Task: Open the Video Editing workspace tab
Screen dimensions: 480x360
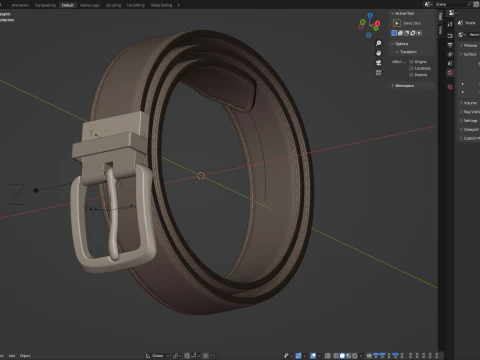Action: [x=161, y=5]
